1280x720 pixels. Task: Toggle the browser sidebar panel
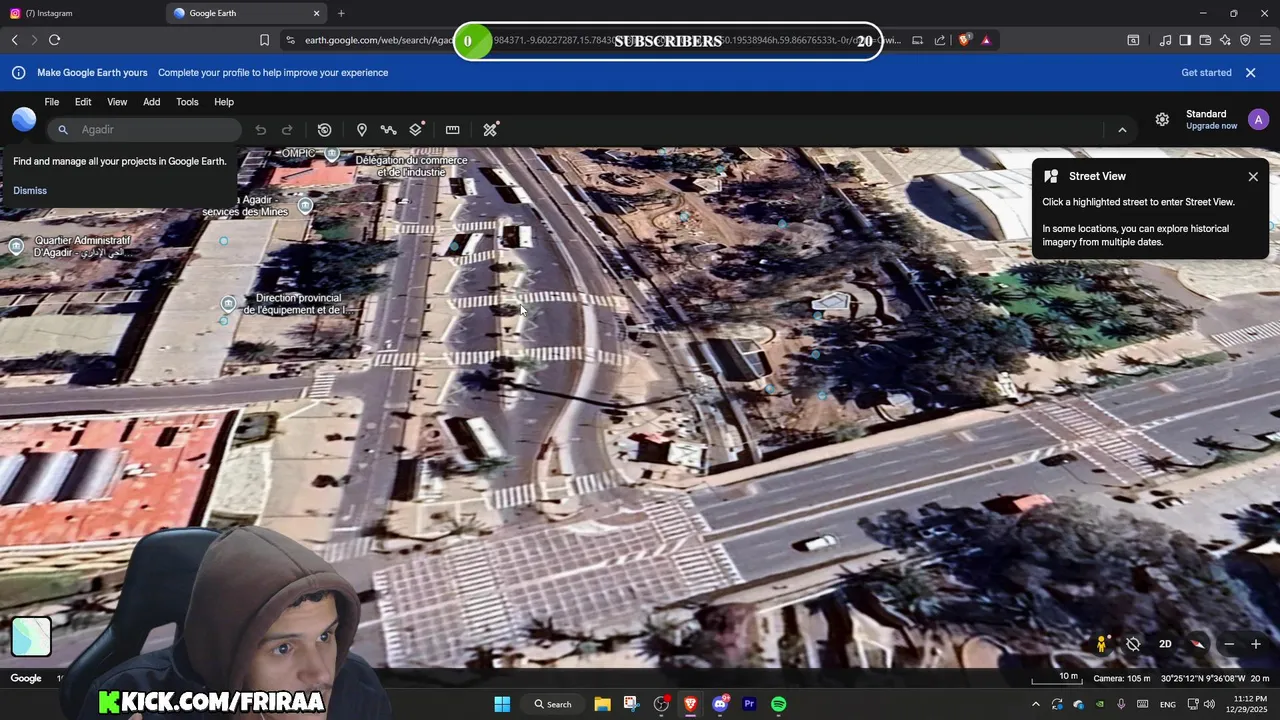click(x=1185, y=40)
